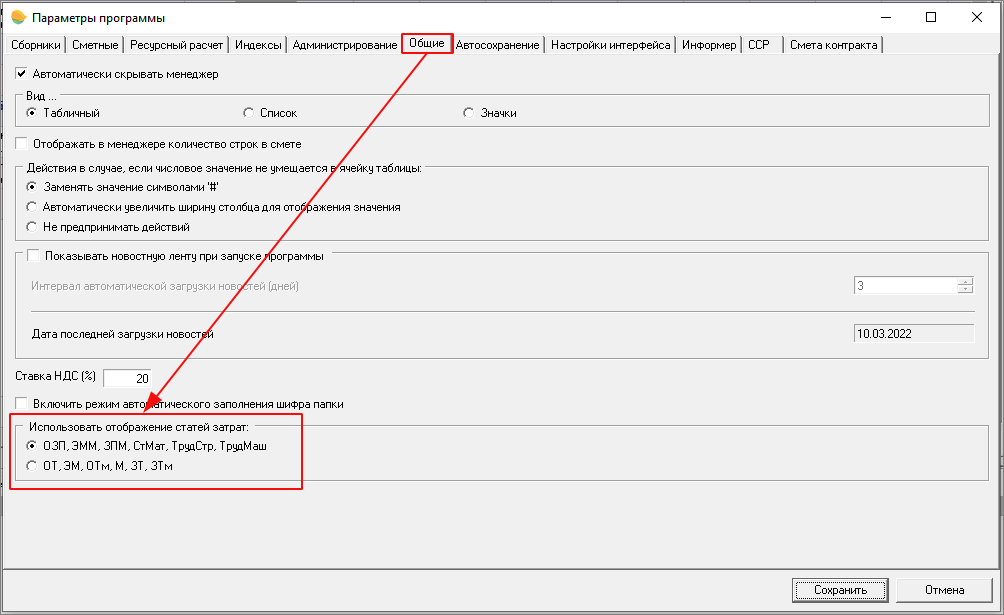
Task: Switch to Настройки интерфейса tab
Action: [x=610, y=45]
